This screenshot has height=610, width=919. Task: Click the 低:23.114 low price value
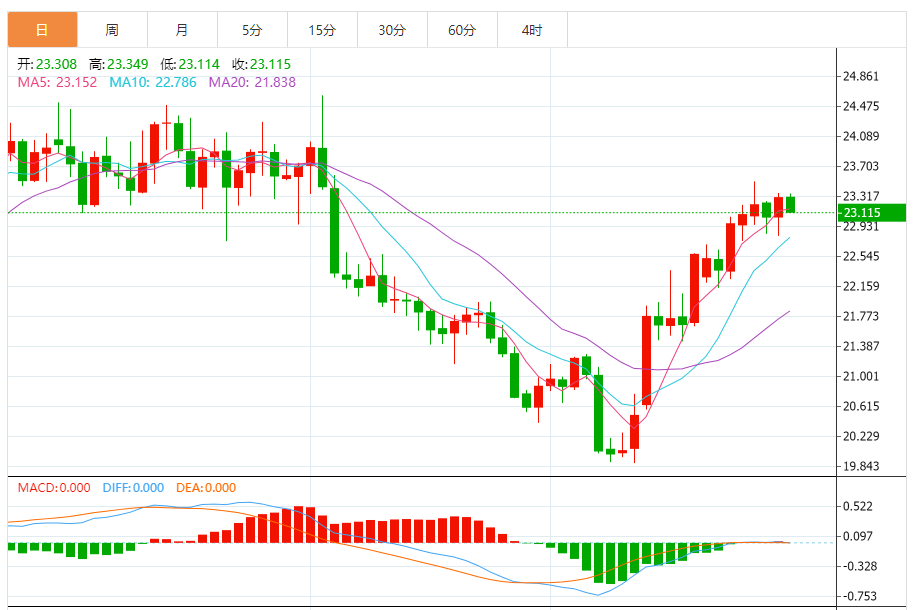pos(190,64)
